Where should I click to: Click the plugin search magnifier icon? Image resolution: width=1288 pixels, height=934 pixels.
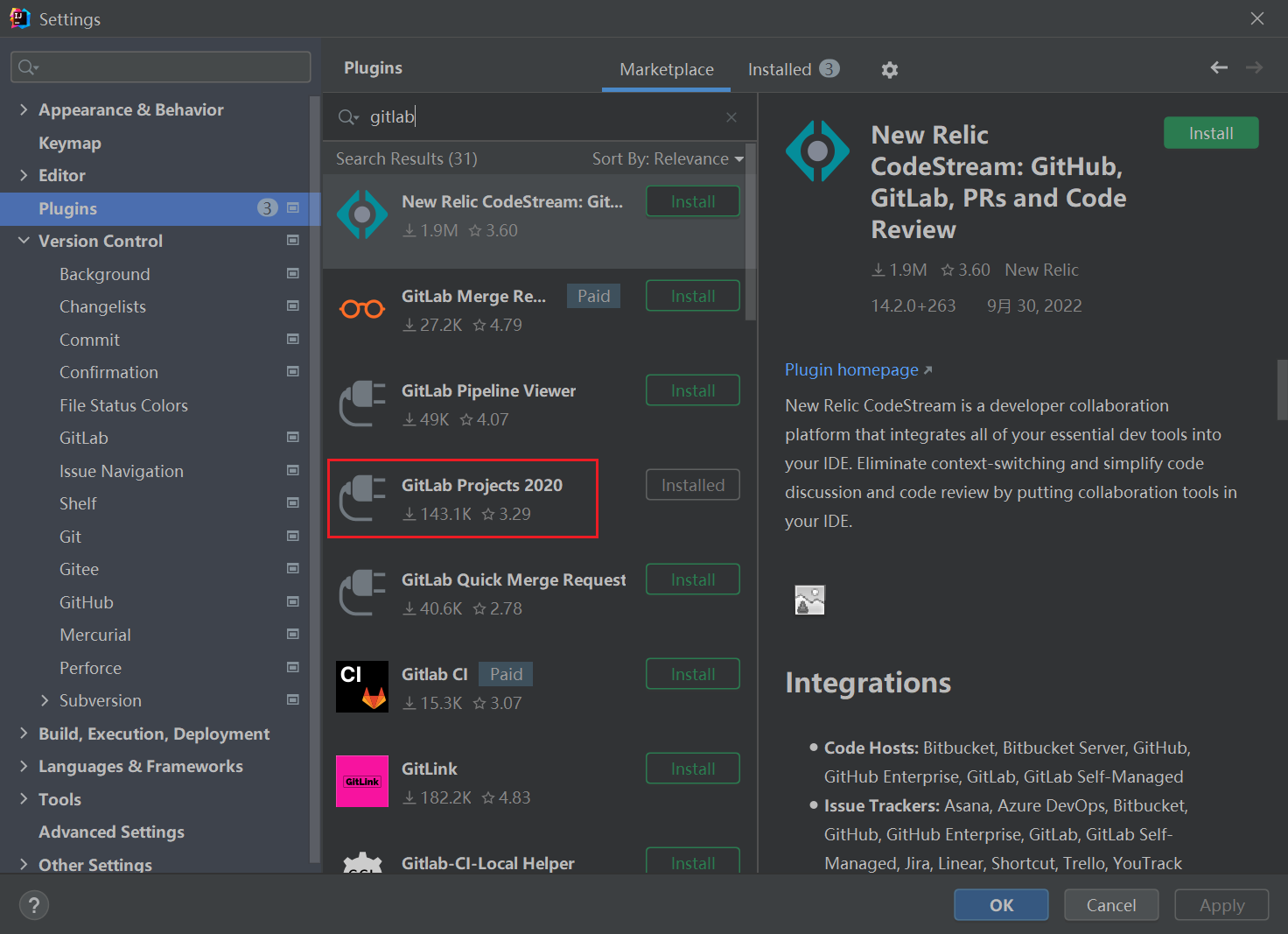(348, 117)
